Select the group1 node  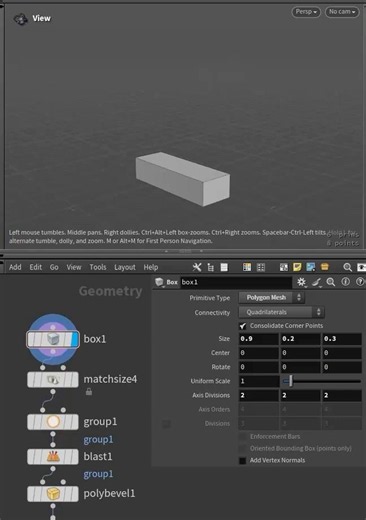53,422
